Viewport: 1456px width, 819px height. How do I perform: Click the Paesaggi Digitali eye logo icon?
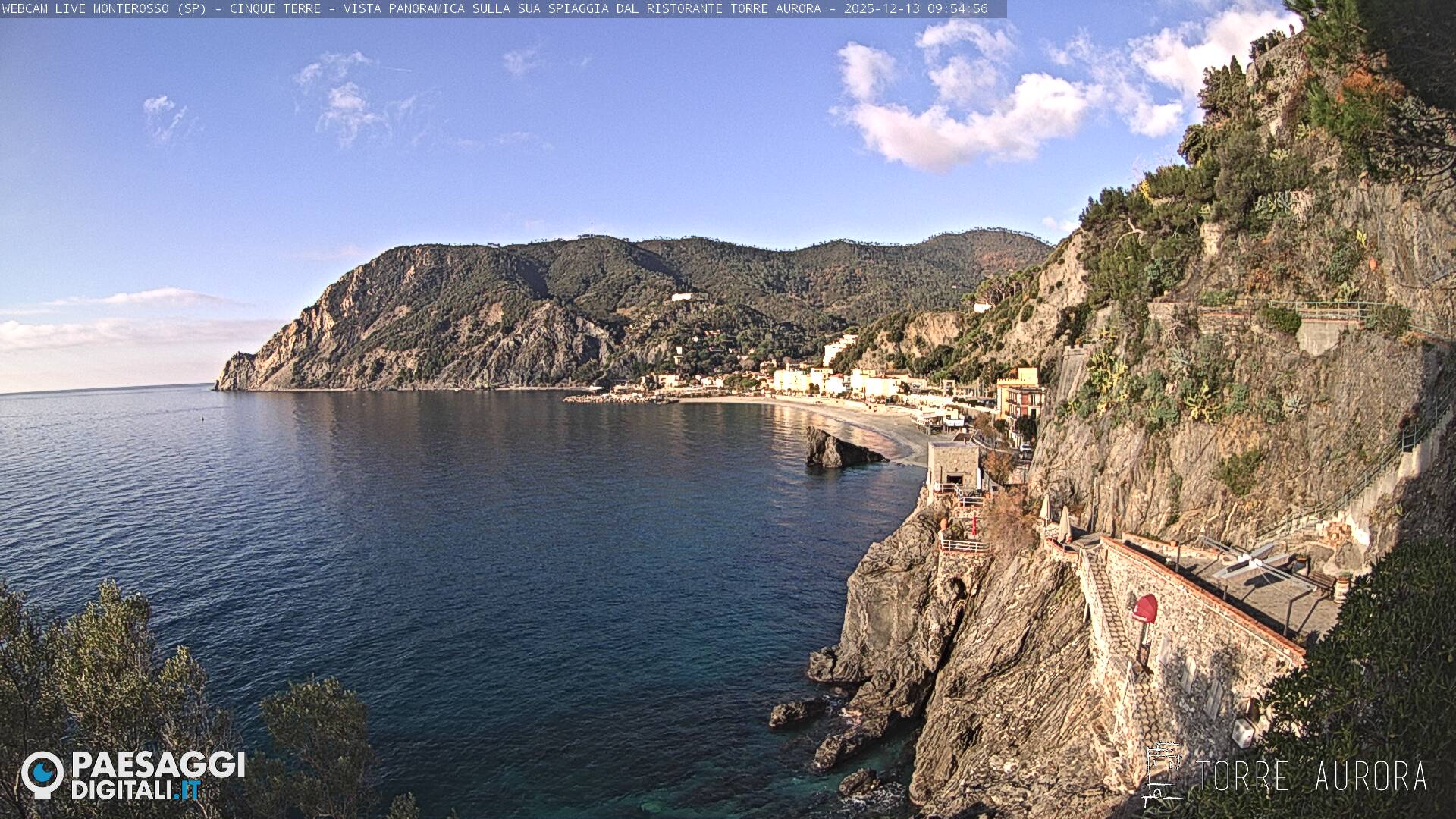coord(42,774)
